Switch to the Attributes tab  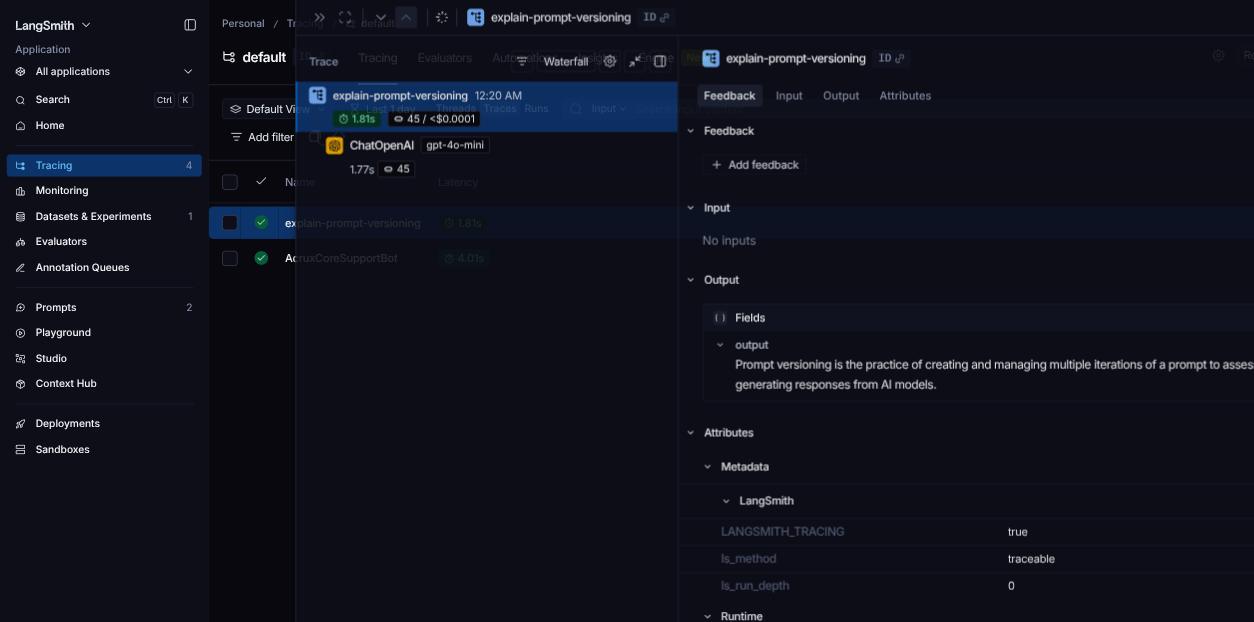tap(905, 96)
